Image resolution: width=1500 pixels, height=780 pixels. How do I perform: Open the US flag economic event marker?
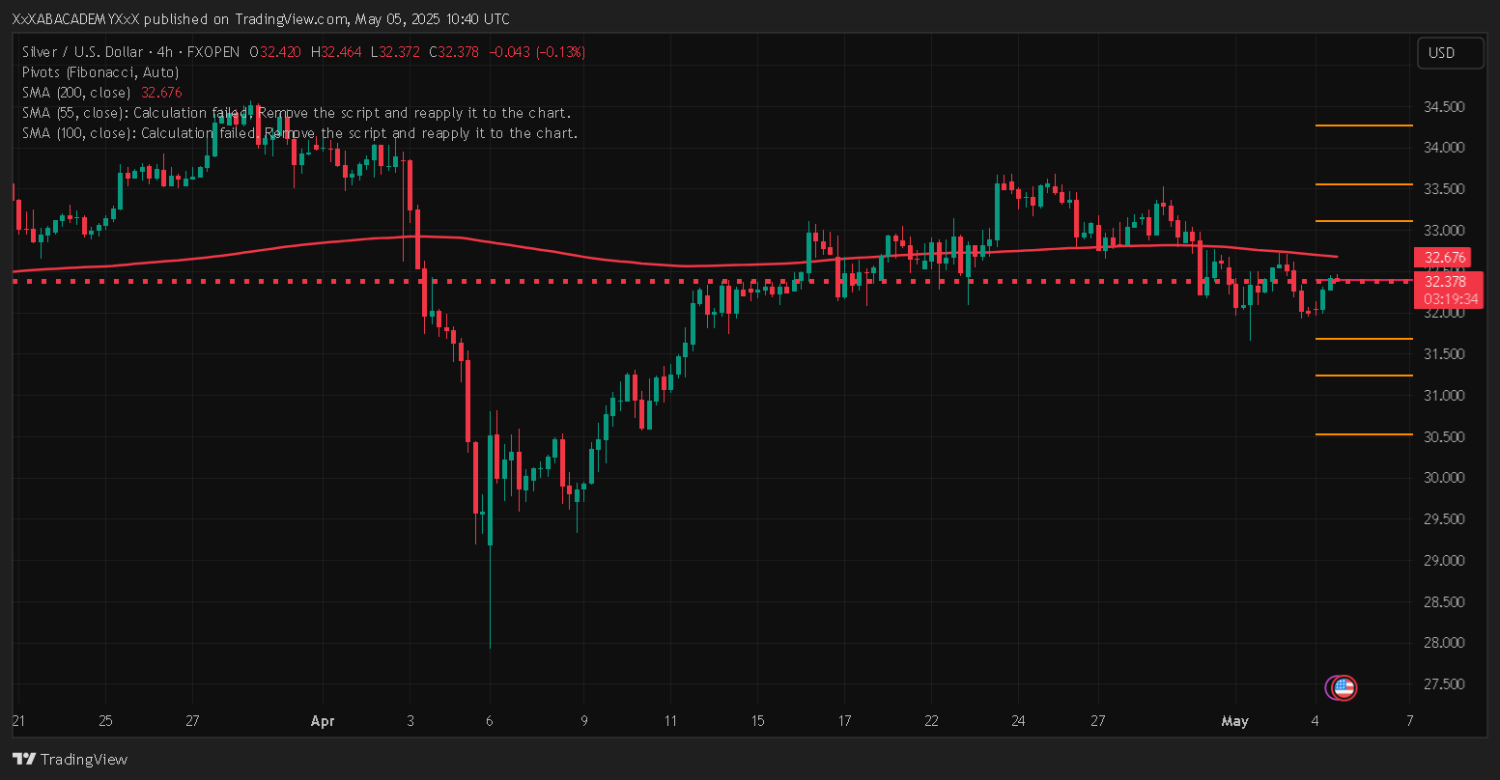point(1344,687)
